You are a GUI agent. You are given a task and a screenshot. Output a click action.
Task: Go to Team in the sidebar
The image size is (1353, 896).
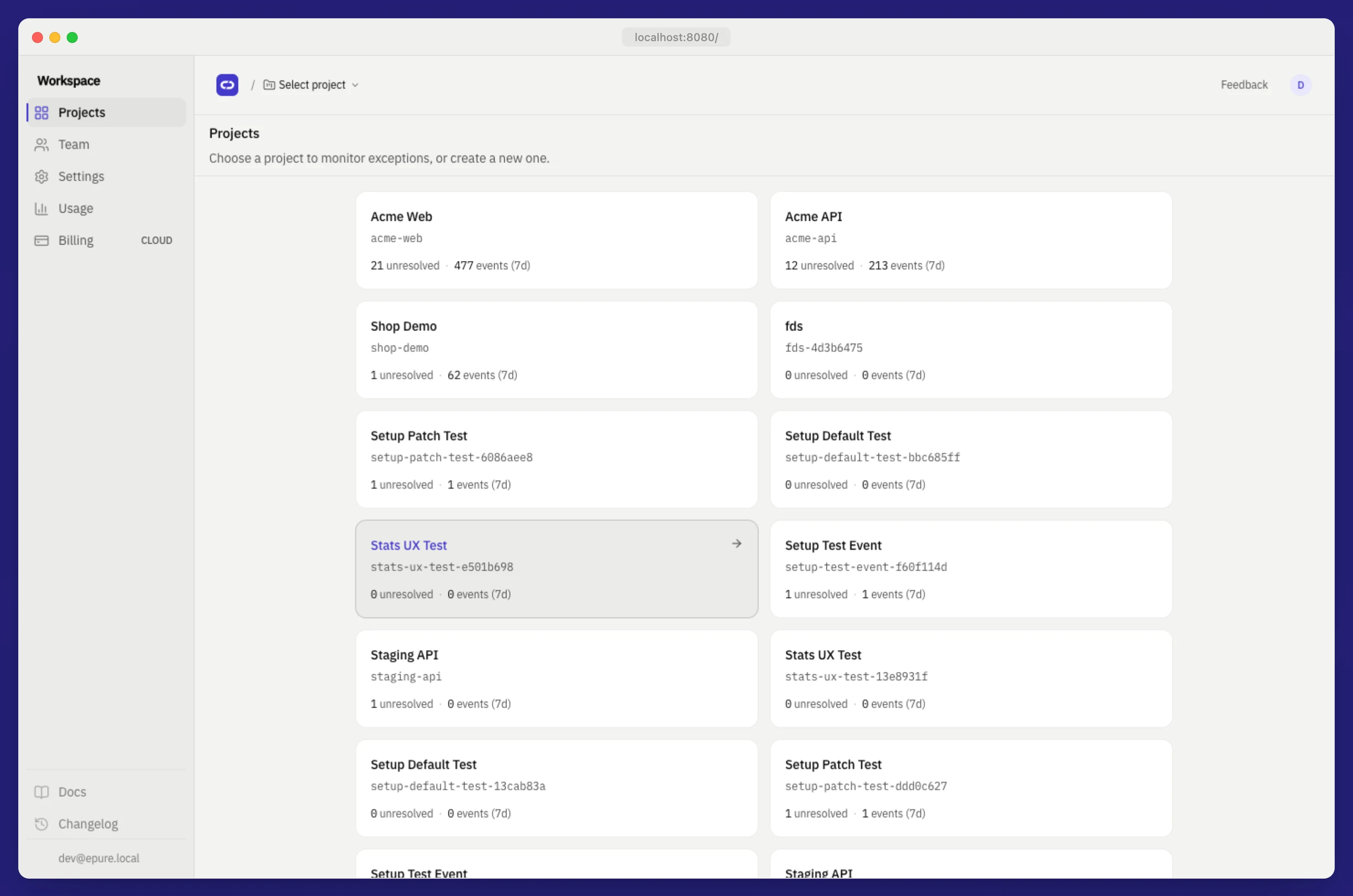pyautogui.click(x=106, y=144)
